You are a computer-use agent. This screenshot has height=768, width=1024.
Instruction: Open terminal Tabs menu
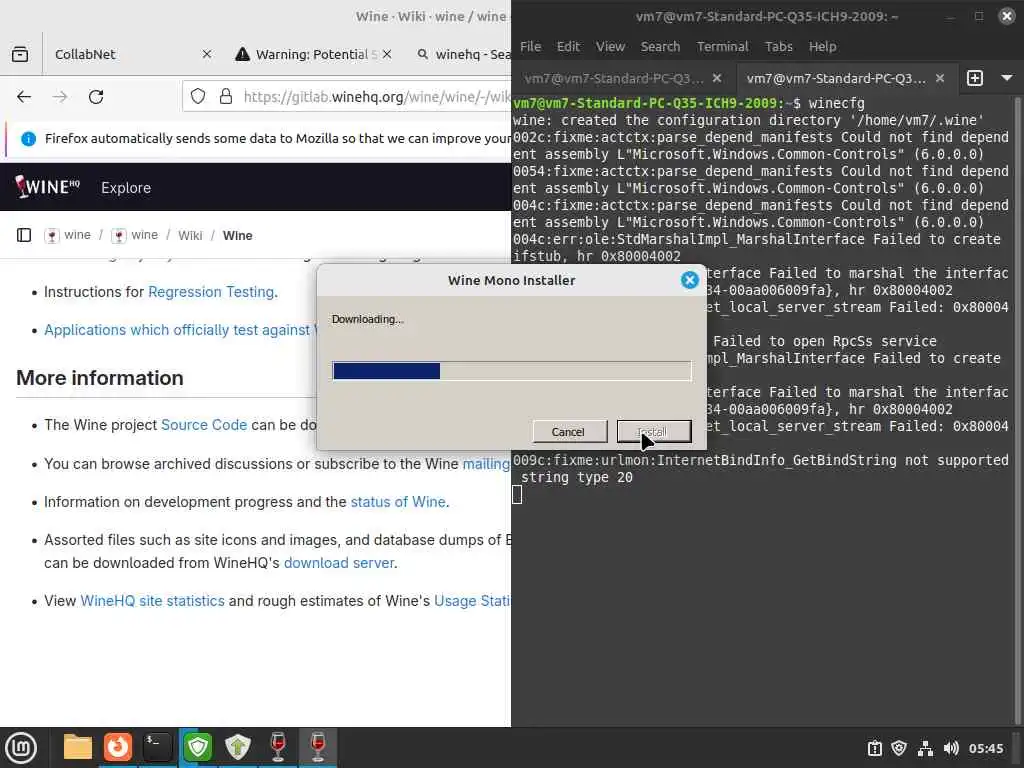[x=778, y=46]
